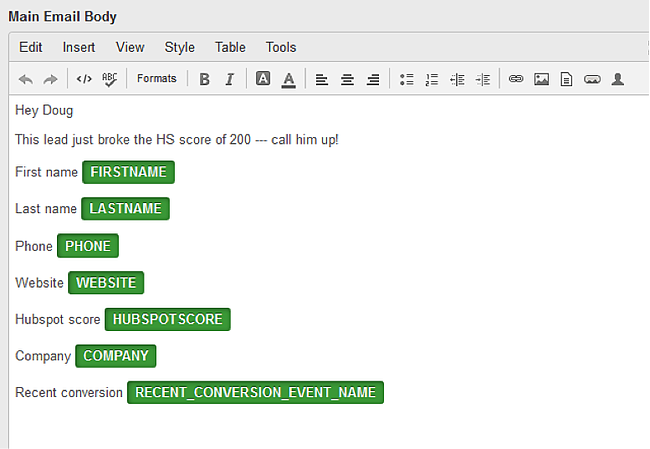Open the Formats dropdown
650x449 pixels.
click(x=156, y=79)
